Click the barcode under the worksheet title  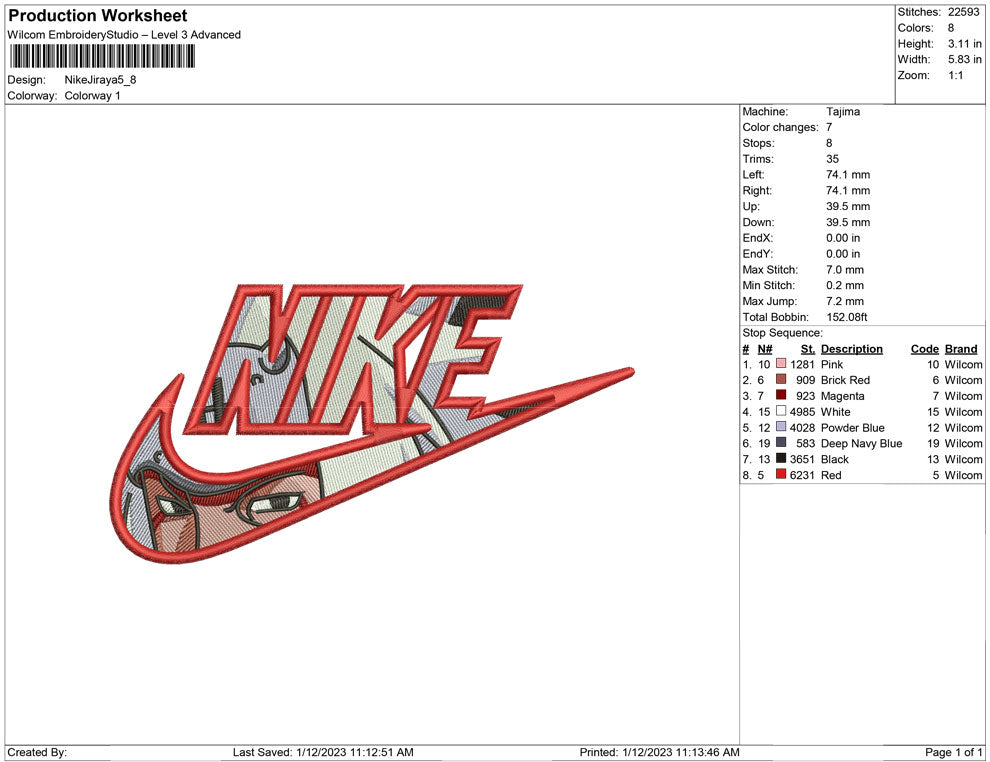(x=102, y=56)
